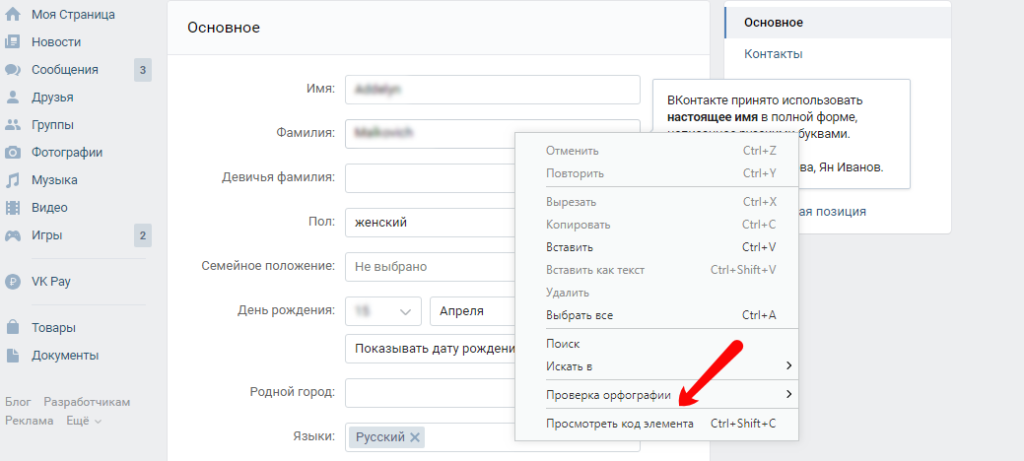Image resolution: width=1024 pixels, height=461 pixels.
Task: Focus the Девичья фамилия input field
Action: click(430, 178)
